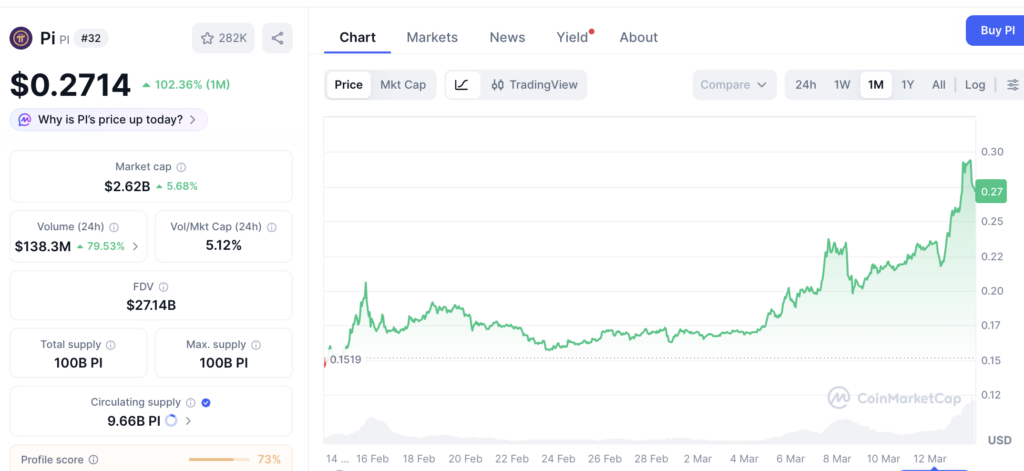Viewport: 1024px width, 471px height.
Task: Click the 0.1519 starting price label
Action: point(345,359)
